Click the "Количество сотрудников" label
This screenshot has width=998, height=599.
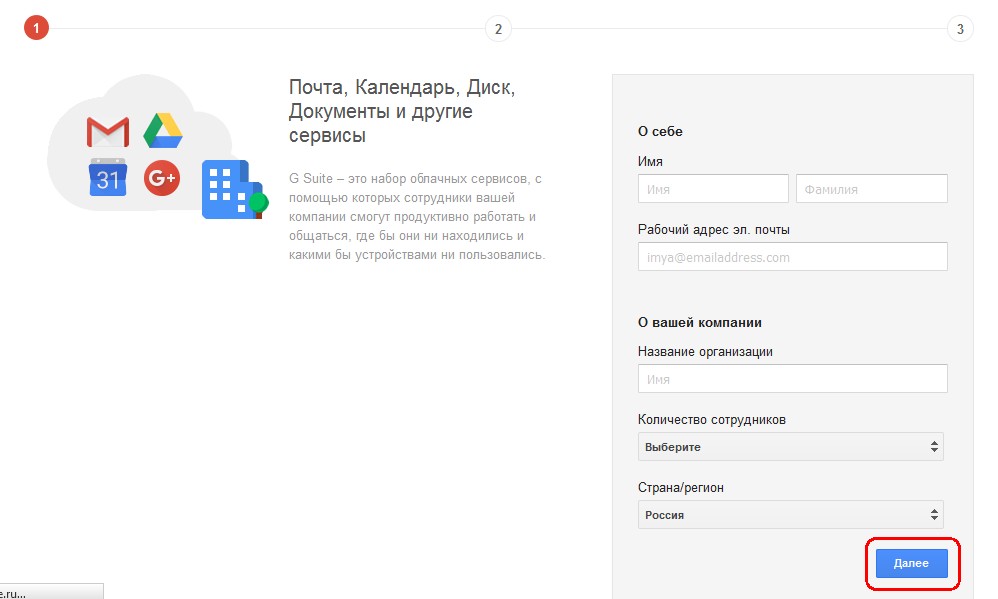[712, 419]
